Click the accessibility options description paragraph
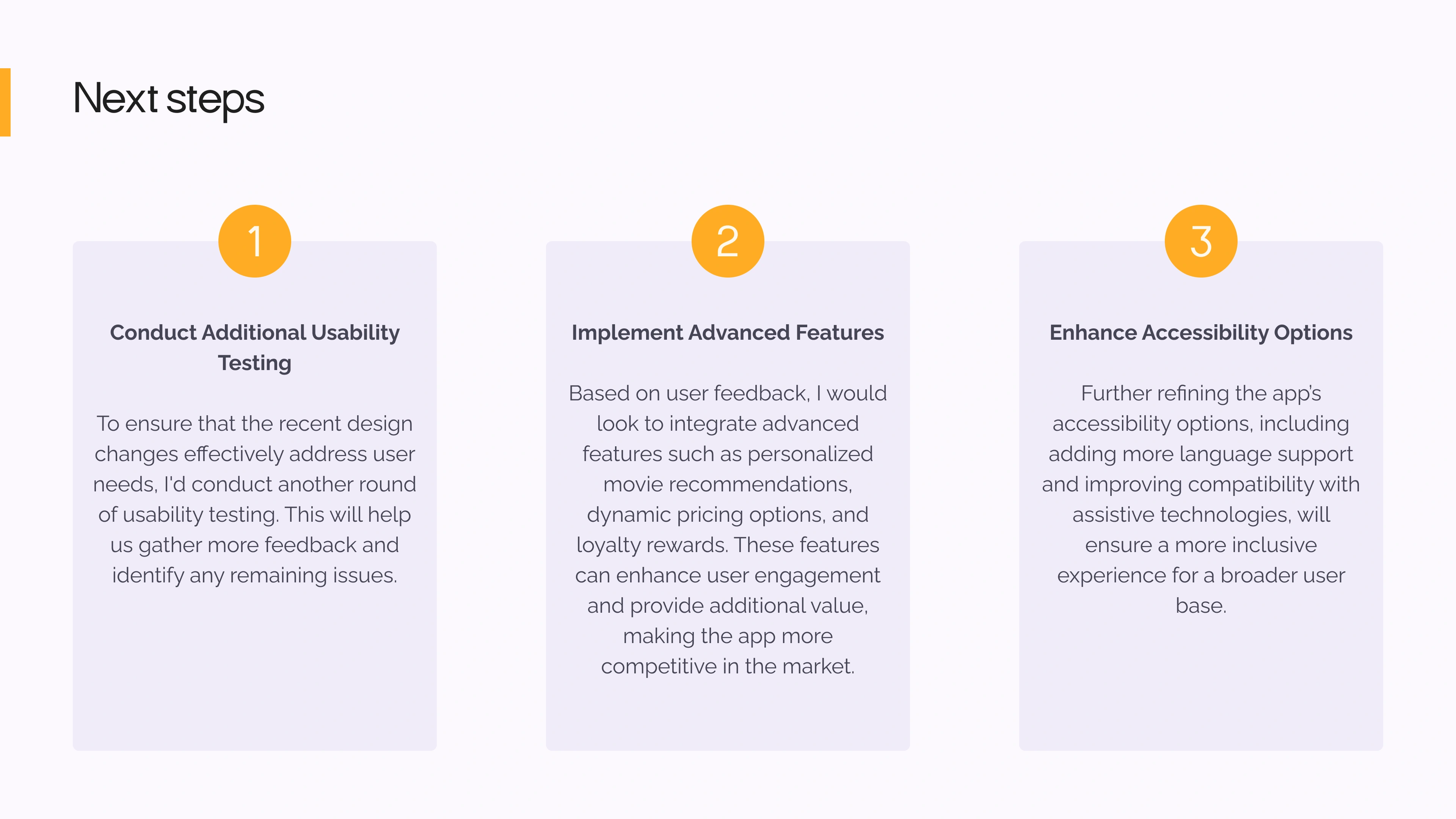The height and width of the screenshot is (819, 1456). 1200,500
